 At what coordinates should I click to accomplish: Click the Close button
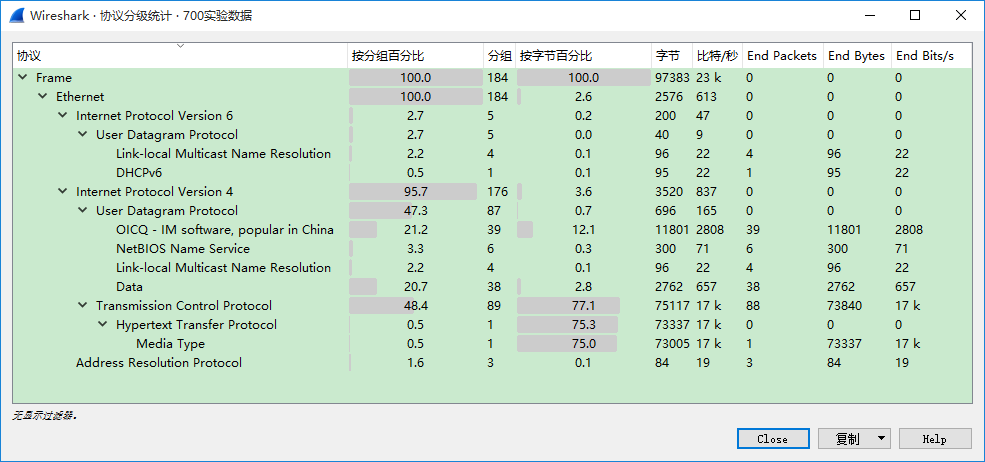pos(773,439)
